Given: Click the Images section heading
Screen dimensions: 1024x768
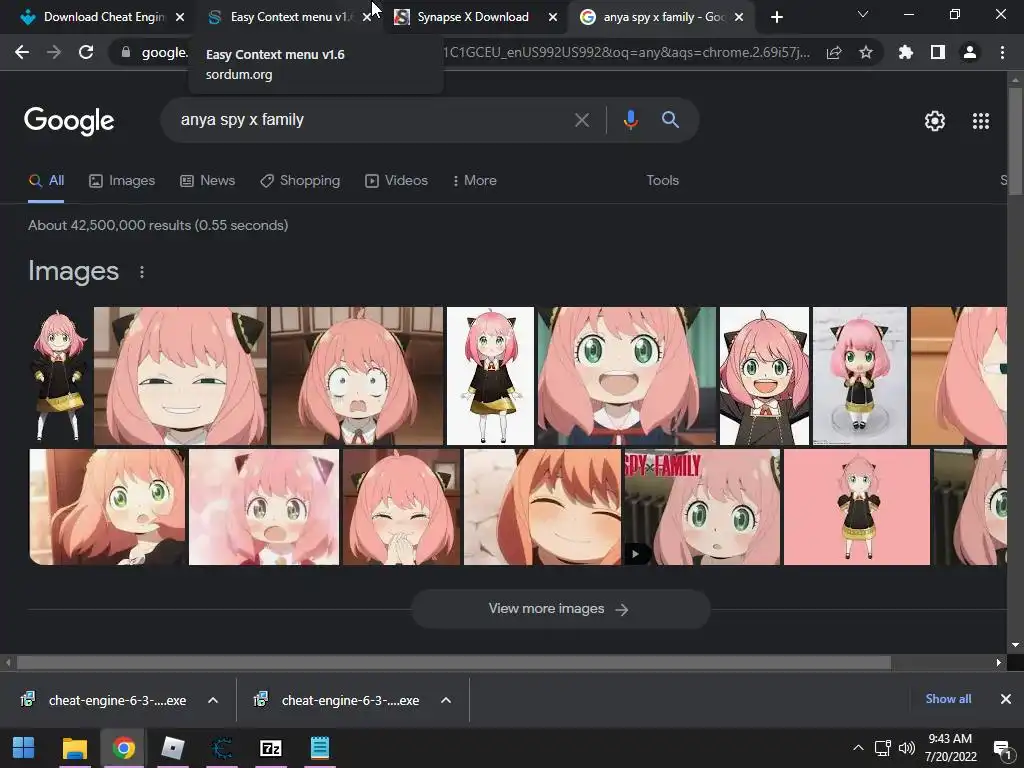Looking at the screenshot, I should pyautogui.click(x=73, y=271).
